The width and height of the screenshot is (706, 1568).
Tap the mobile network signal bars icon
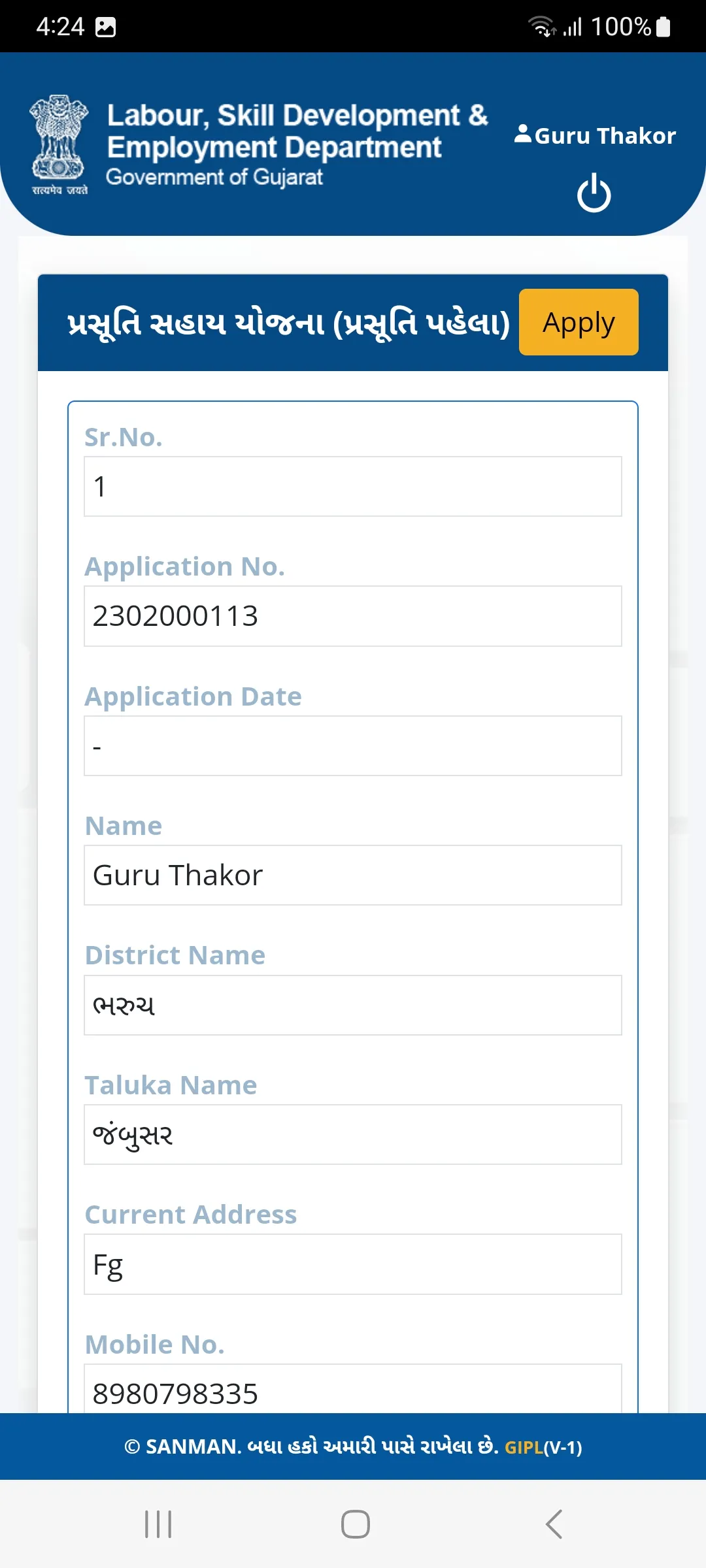click(573, 27)
